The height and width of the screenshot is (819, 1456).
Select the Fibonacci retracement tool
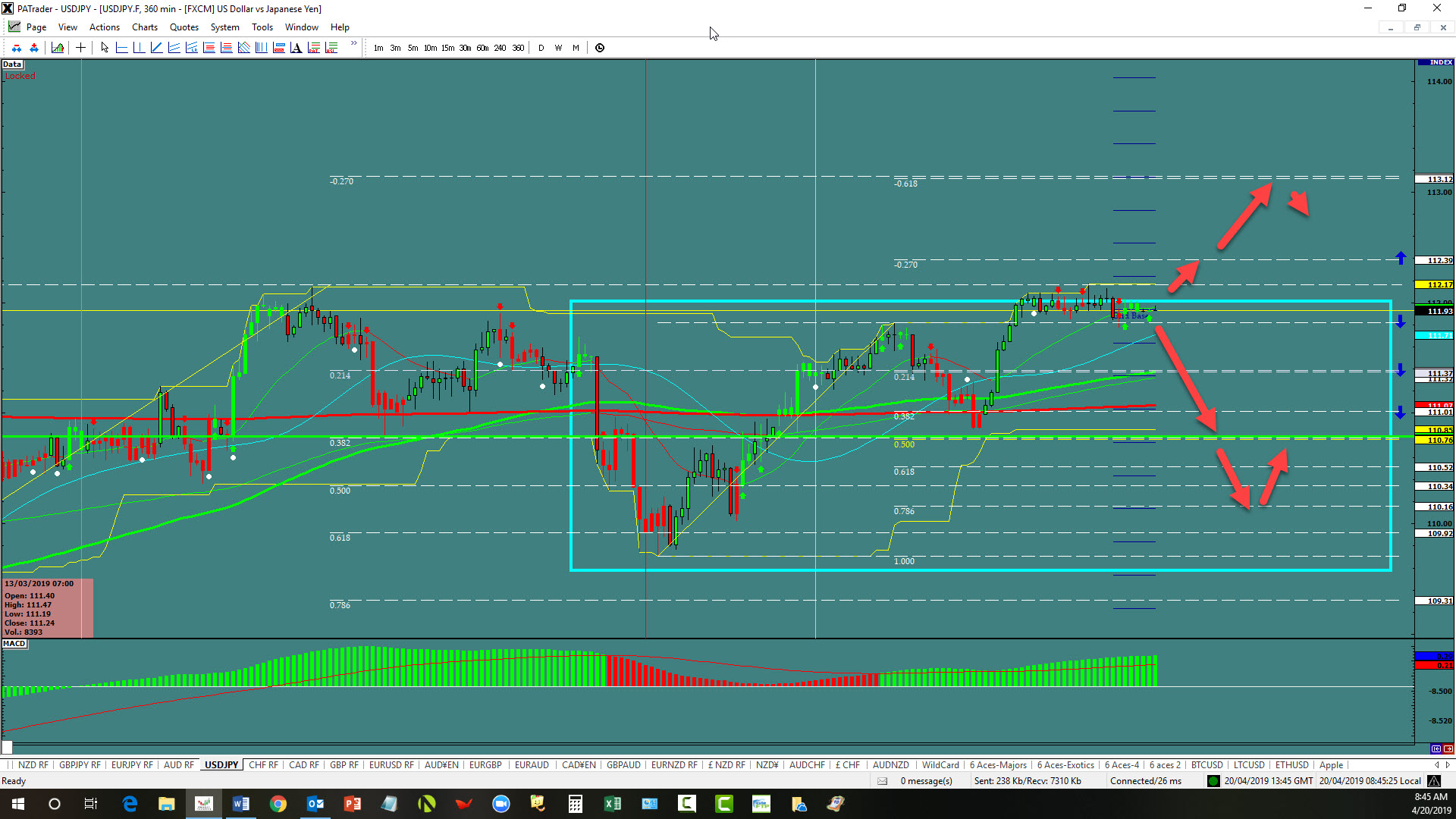209,48
